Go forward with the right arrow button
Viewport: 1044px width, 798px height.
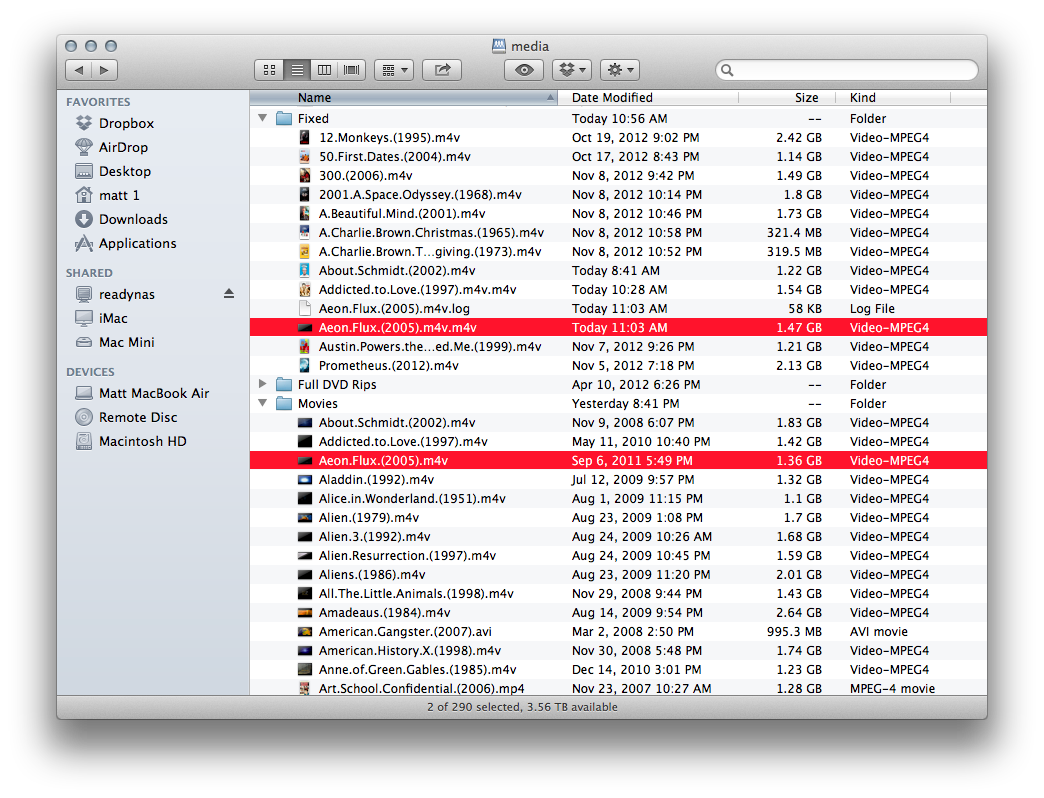coord(105,70)
